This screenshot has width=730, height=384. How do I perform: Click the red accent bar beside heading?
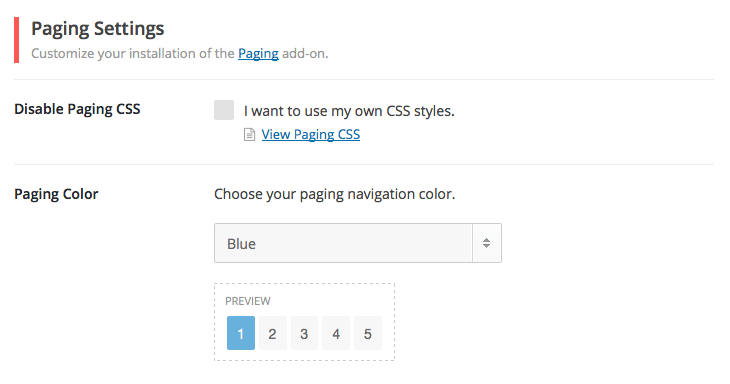(17, 40)
